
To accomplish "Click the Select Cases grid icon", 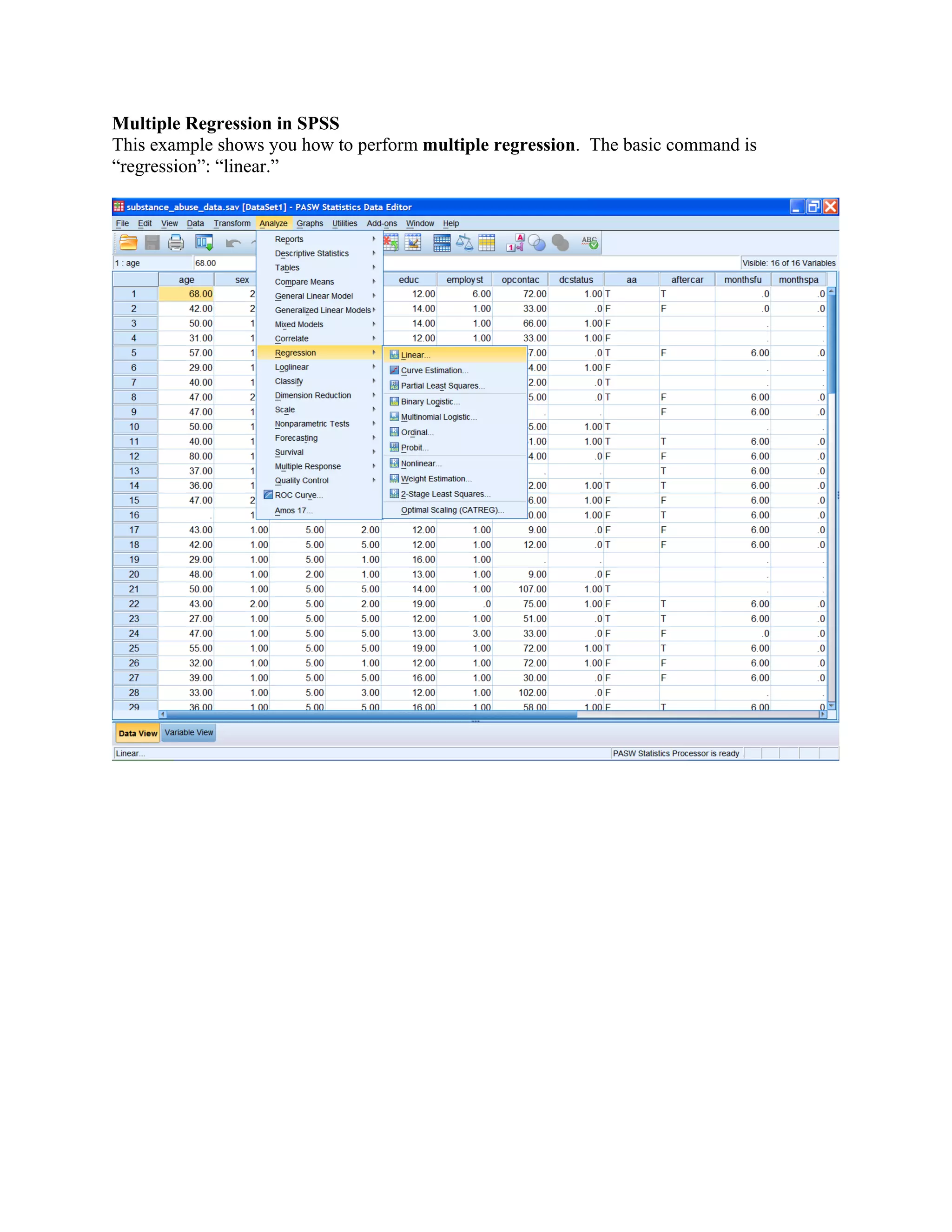I will (487, 243).
